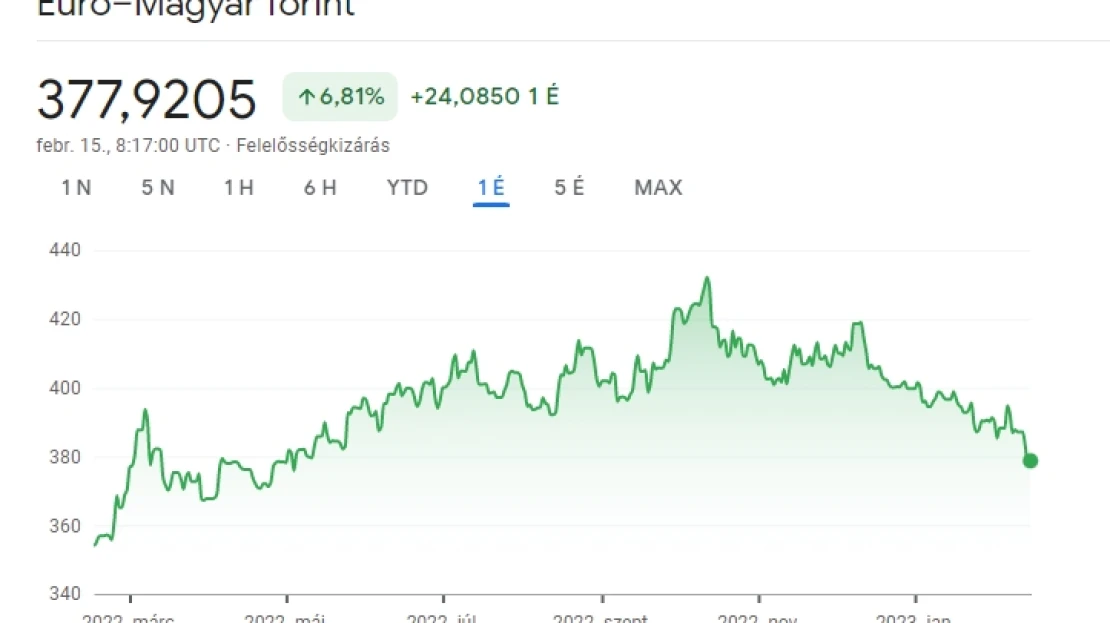Screen dimensions: 1110x623
Task: Click the febr. 15., 8:17:00 UTC timestamp
Action: point(128,145)
